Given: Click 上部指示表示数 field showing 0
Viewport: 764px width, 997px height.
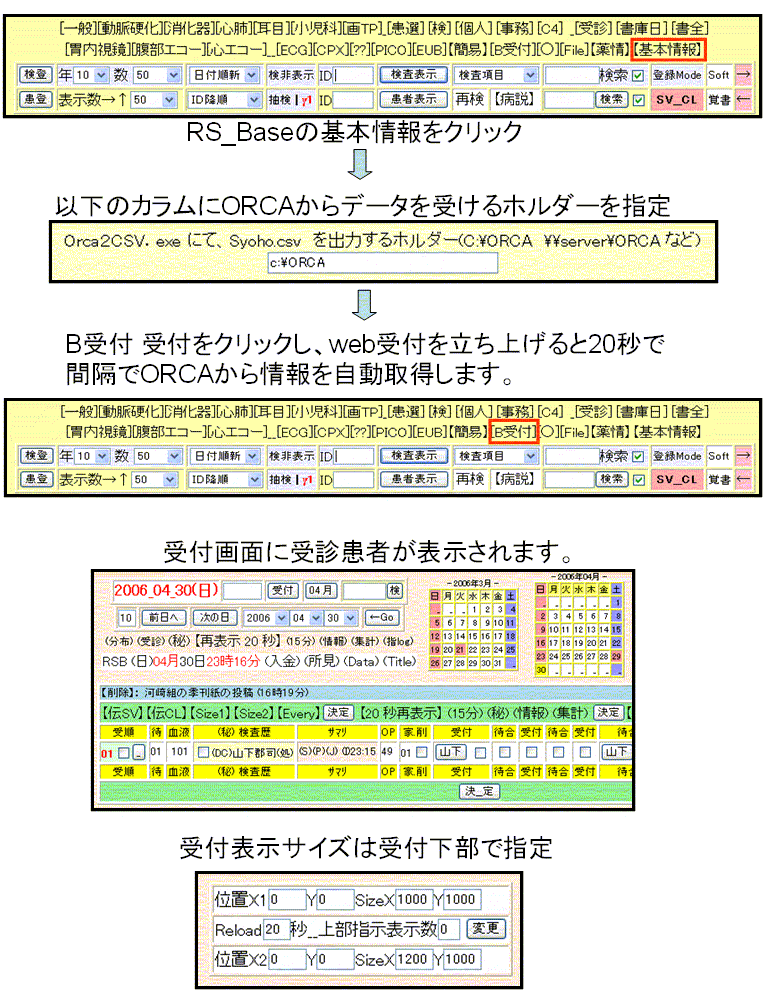Looking at the screenshot, I should pyautogui.click(x=451, y=929).
